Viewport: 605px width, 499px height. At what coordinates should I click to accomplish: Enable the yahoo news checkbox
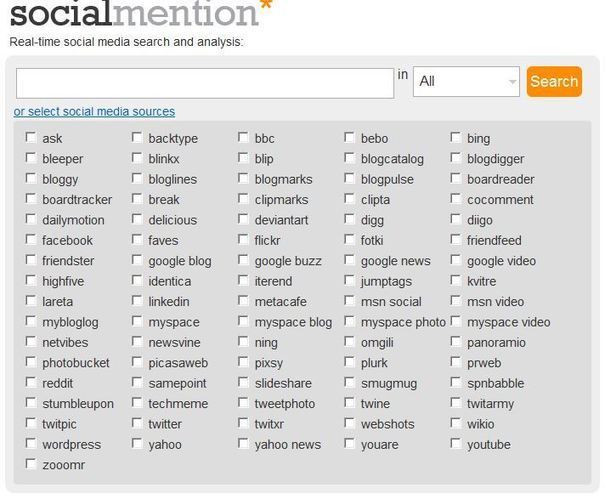(243, 444)
